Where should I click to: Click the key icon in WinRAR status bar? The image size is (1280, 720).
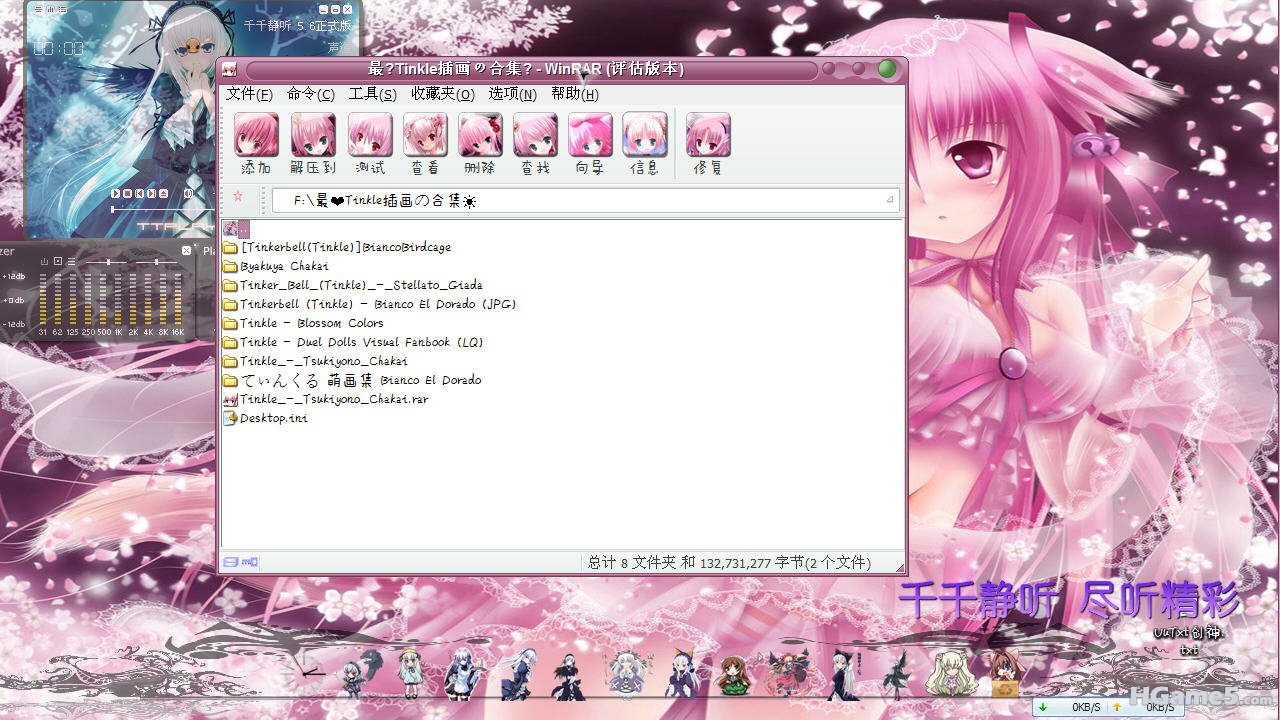(250, 563)
